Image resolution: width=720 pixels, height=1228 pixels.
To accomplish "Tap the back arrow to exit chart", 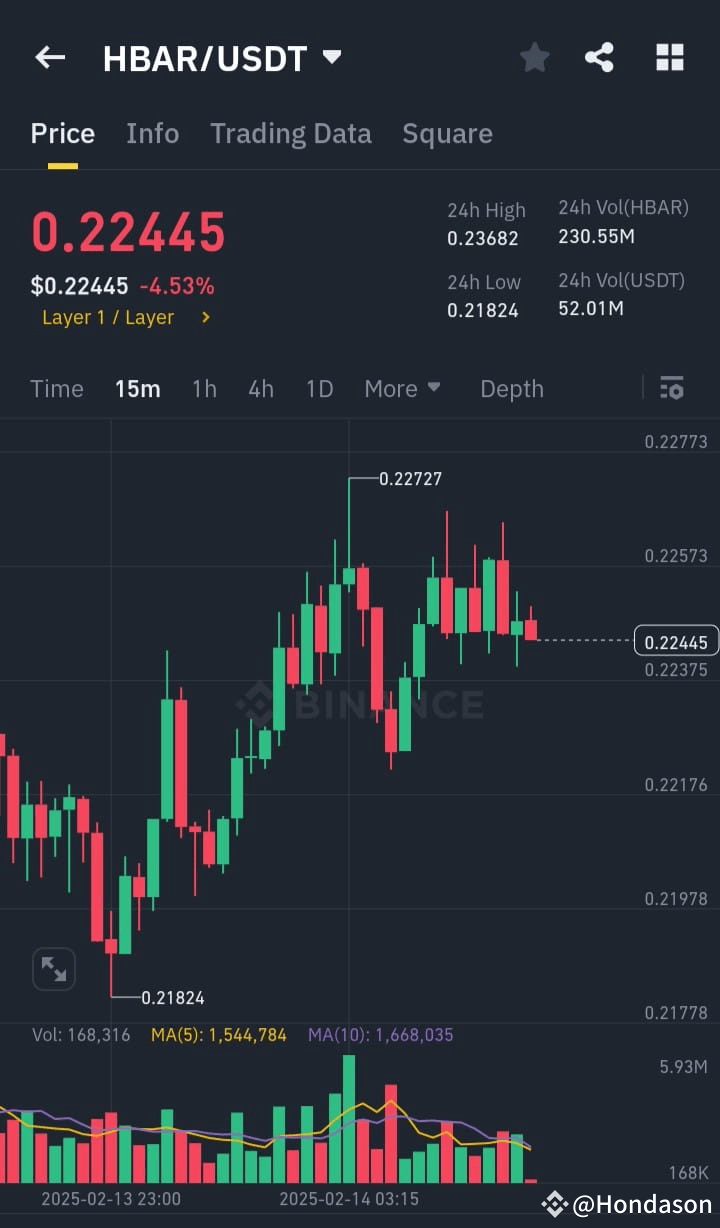I will coord(49,57).
